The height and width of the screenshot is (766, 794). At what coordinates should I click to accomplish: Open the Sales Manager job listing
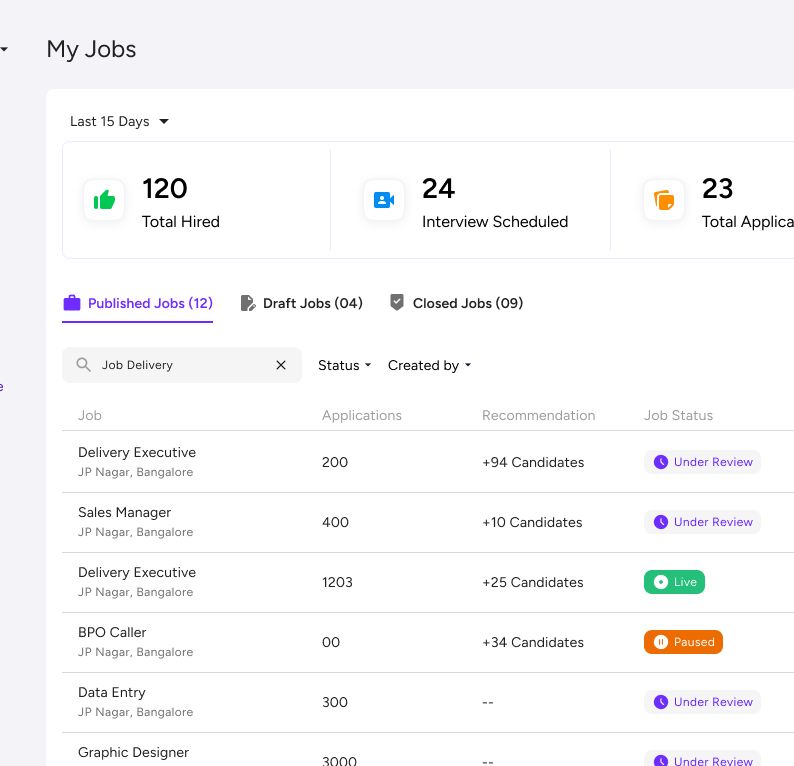[125, 513]
